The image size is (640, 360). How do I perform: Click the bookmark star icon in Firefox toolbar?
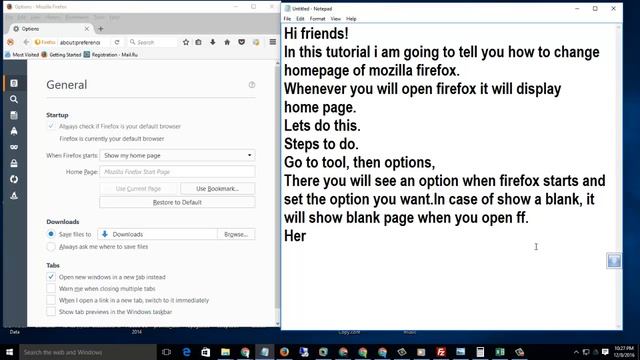click(186, 42)
